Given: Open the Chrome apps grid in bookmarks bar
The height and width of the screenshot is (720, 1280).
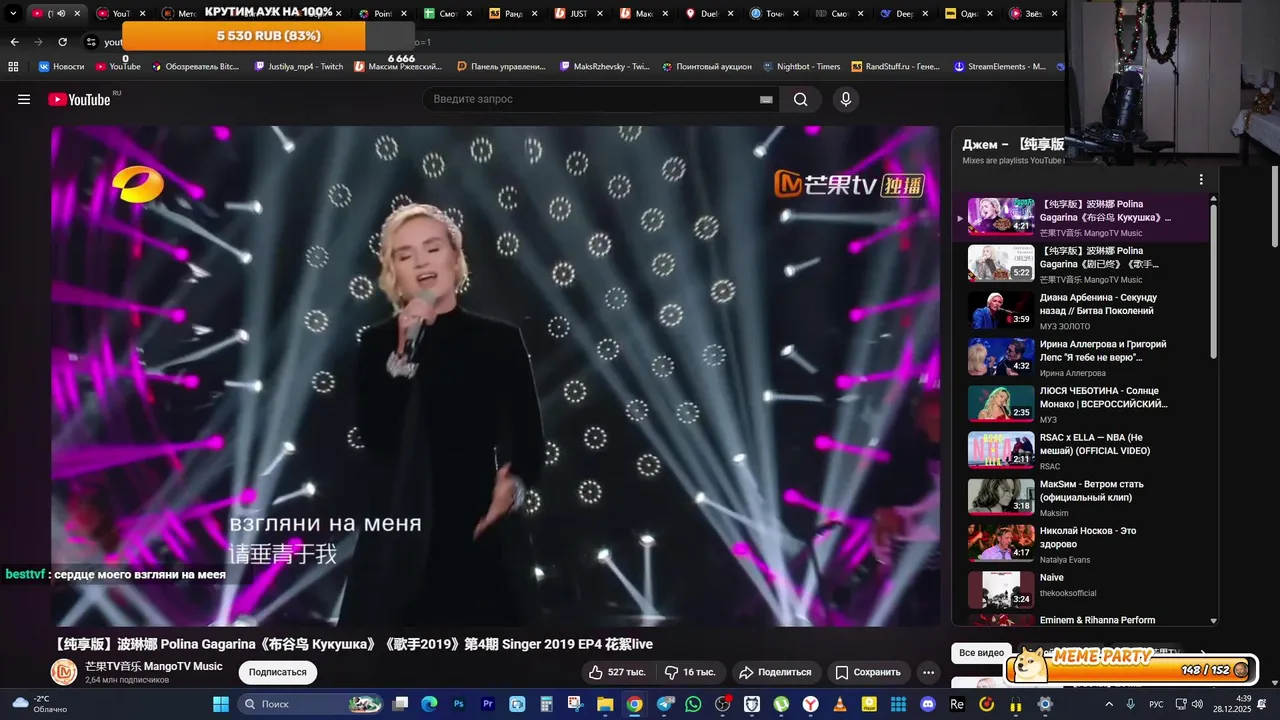Looking at the screenshot, I should tap(13, 67).
